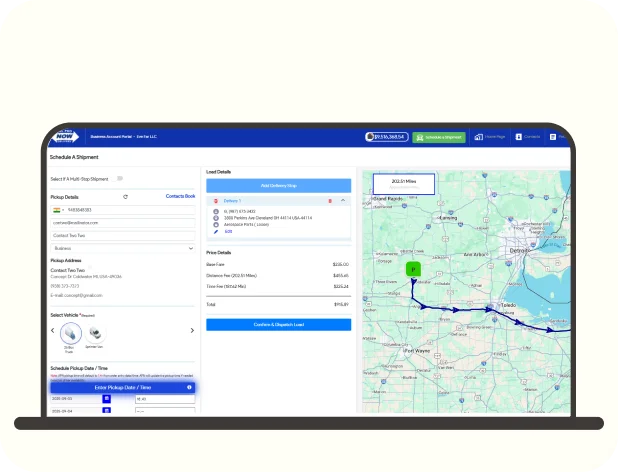The image size is (618, 472).
Task: Collapse the Delivery 1 section with the chevron
Action: click(343, 201)
